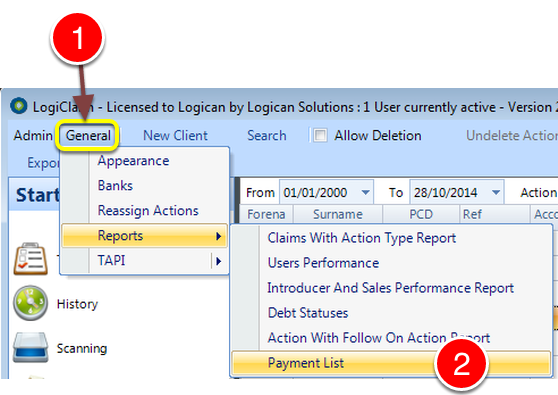
Task: Open the To date dropdown arrow
Action: (496, 192)
